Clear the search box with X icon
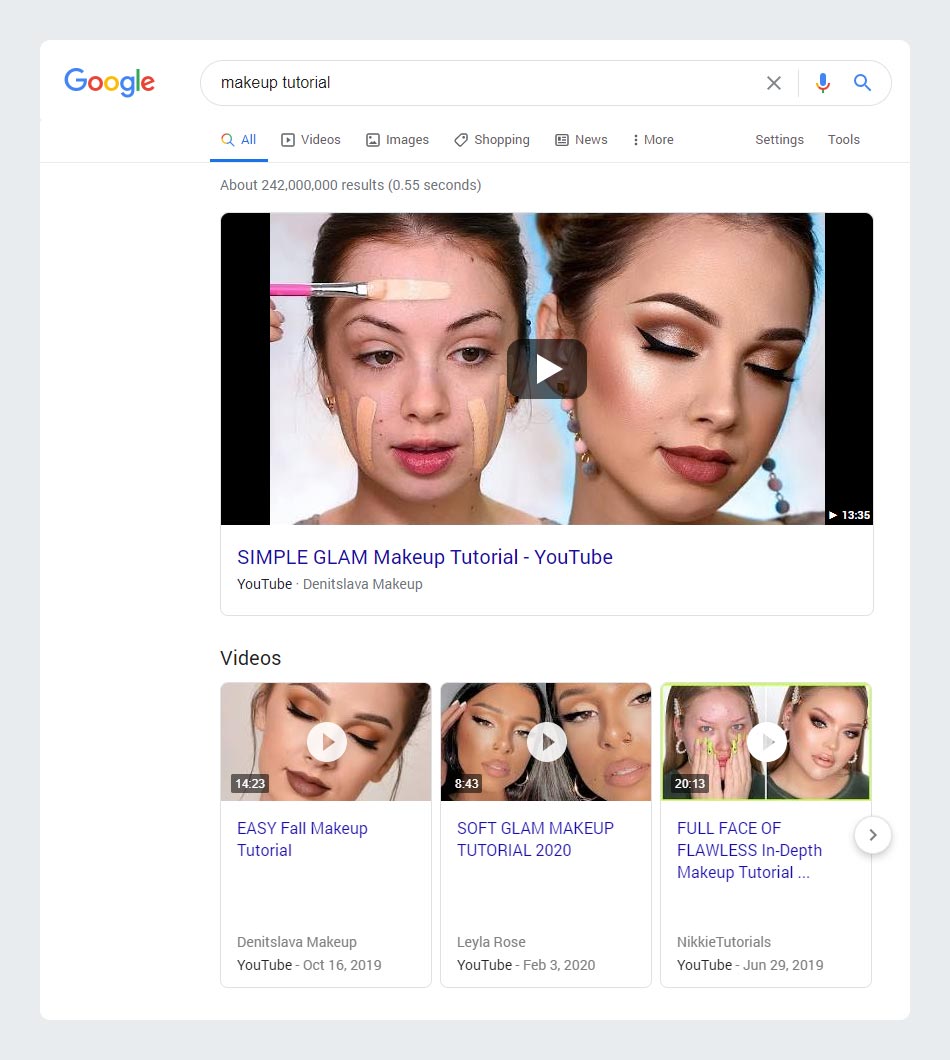The width and height of the screenshot is (950, 1060). coord(774,83)
